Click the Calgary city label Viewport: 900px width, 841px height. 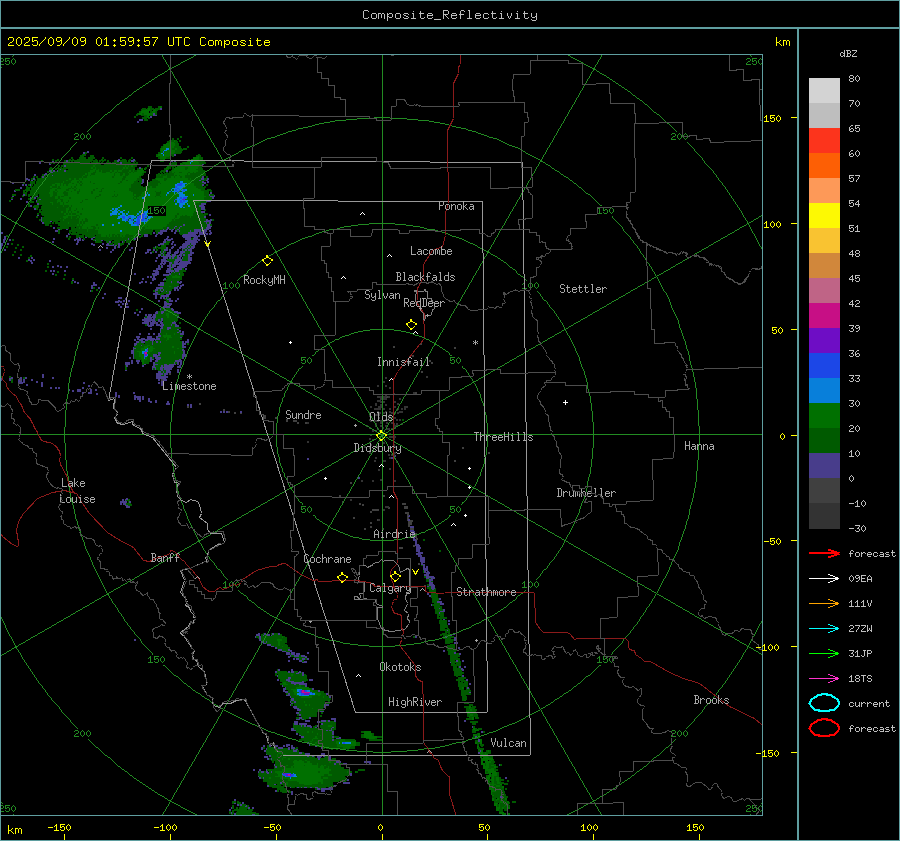pos(390,588)
